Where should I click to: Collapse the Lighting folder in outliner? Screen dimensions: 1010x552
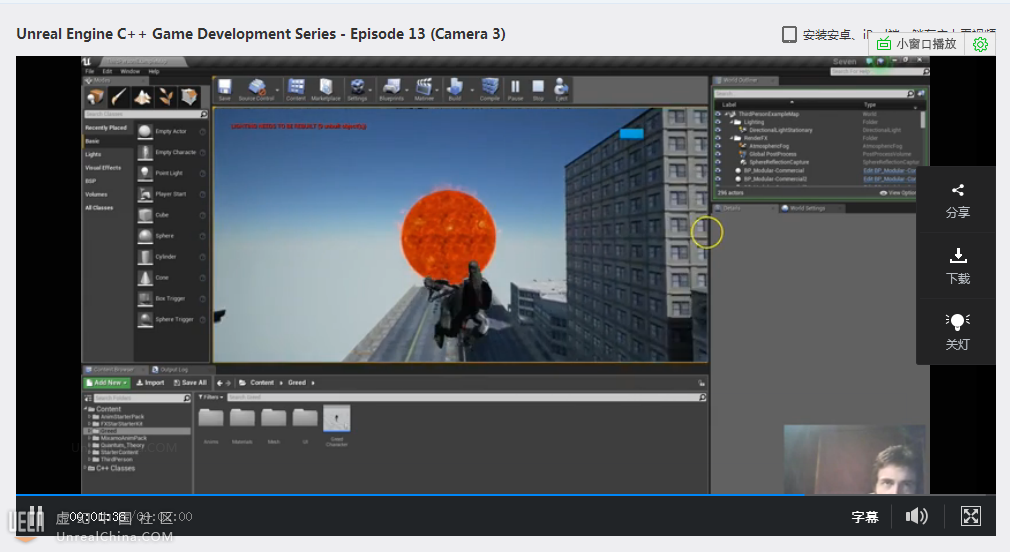(x=732, y=122)
